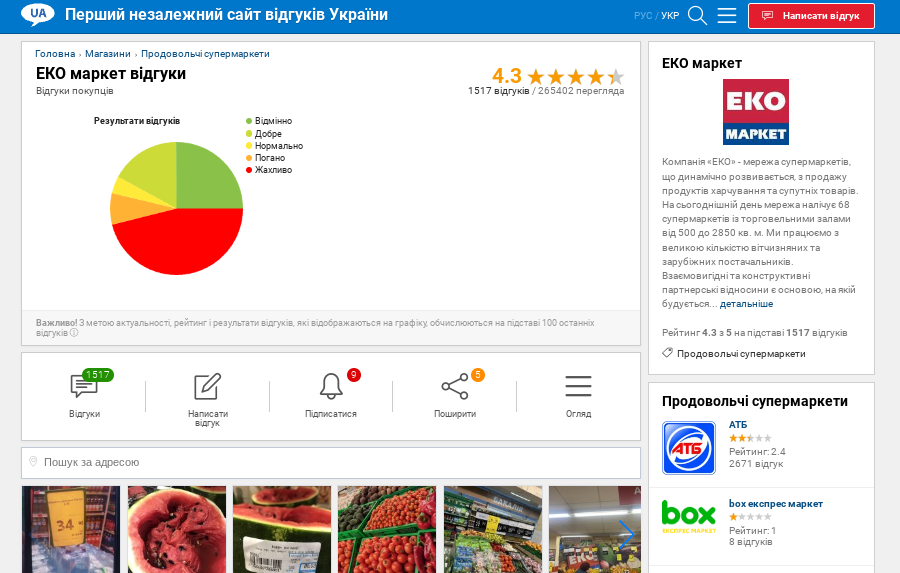Click the ЕКО маркет відгуки heading
Screen dimensions: 900x573
tap(111, 73)
